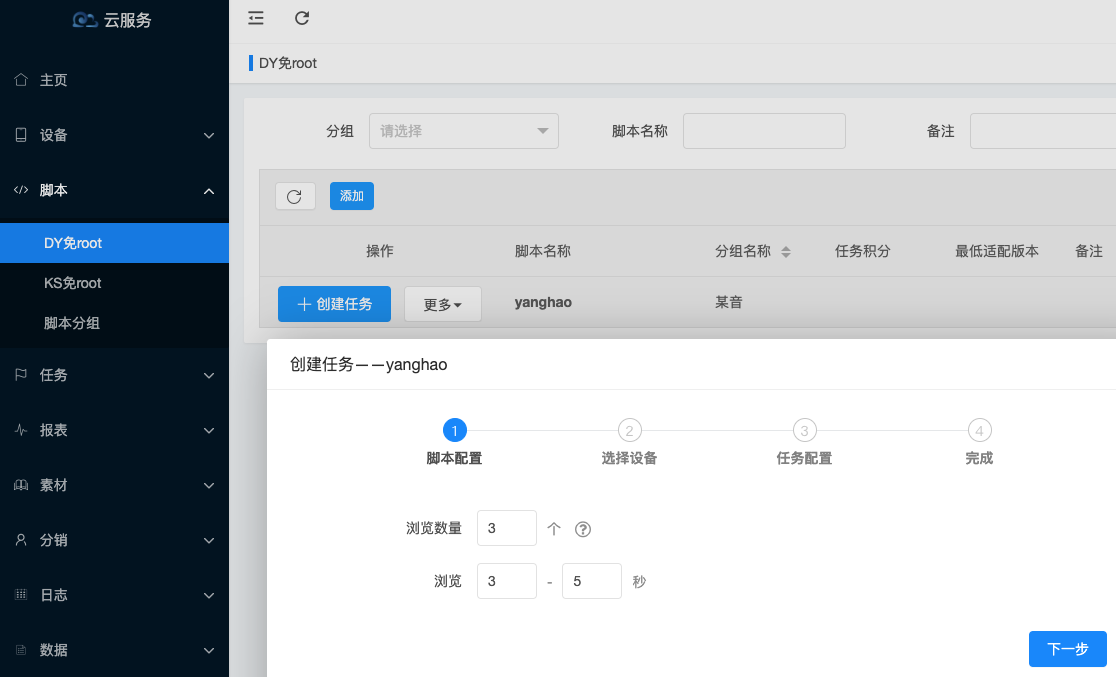Click the grid icon beside 日志
The image size is (1116, 677).
coord(21,594)
